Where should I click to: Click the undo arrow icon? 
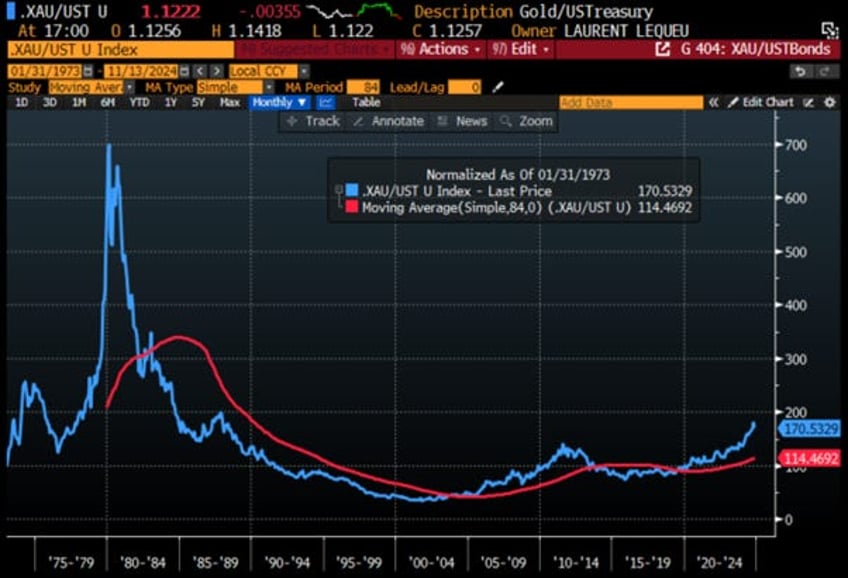799,71
